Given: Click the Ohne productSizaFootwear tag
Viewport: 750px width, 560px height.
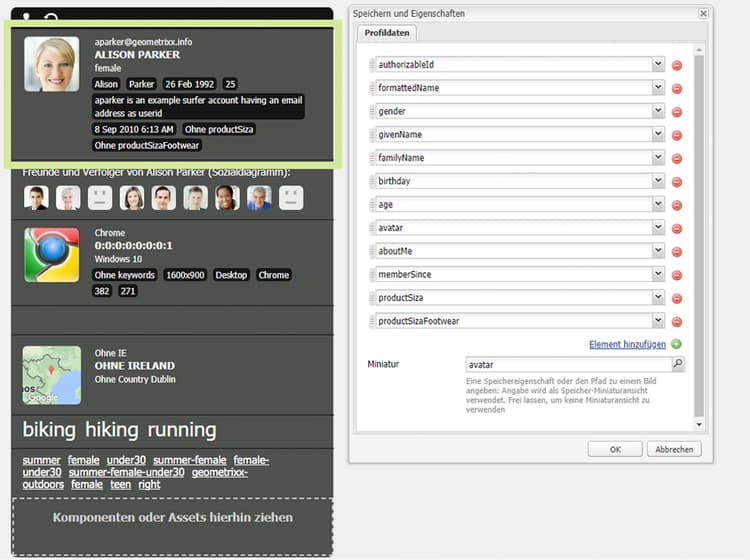Looking at the screenshot, I should [x=146, y=145].
